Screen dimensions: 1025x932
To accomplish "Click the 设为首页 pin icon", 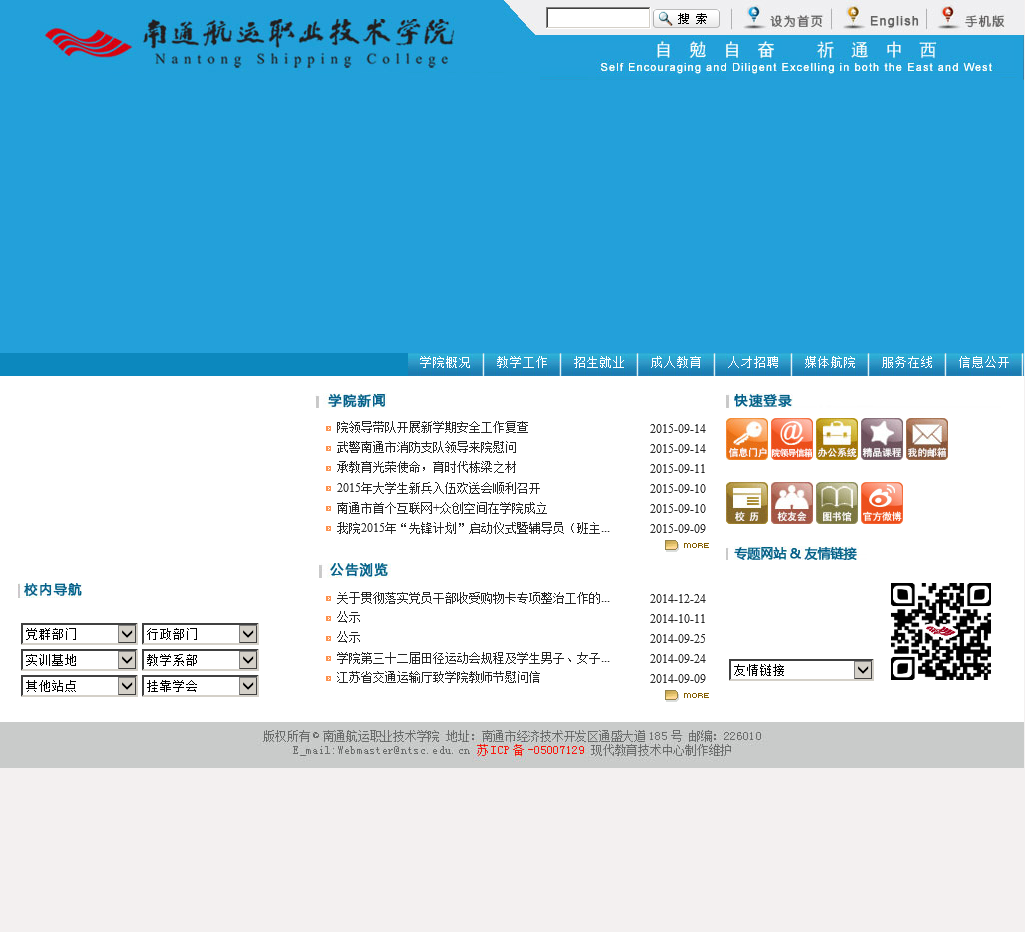I will pyautogui.click(x=754, y=17).
